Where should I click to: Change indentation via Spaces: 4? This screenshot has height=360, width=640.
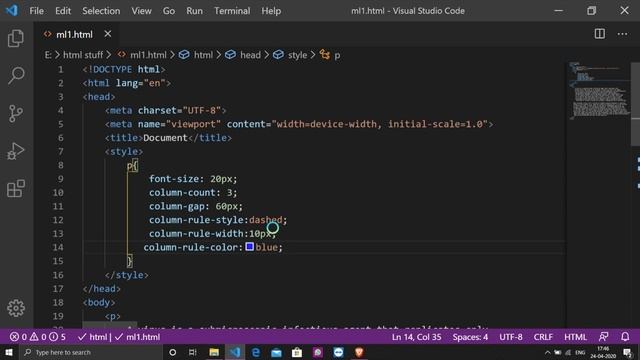[470, 337]
